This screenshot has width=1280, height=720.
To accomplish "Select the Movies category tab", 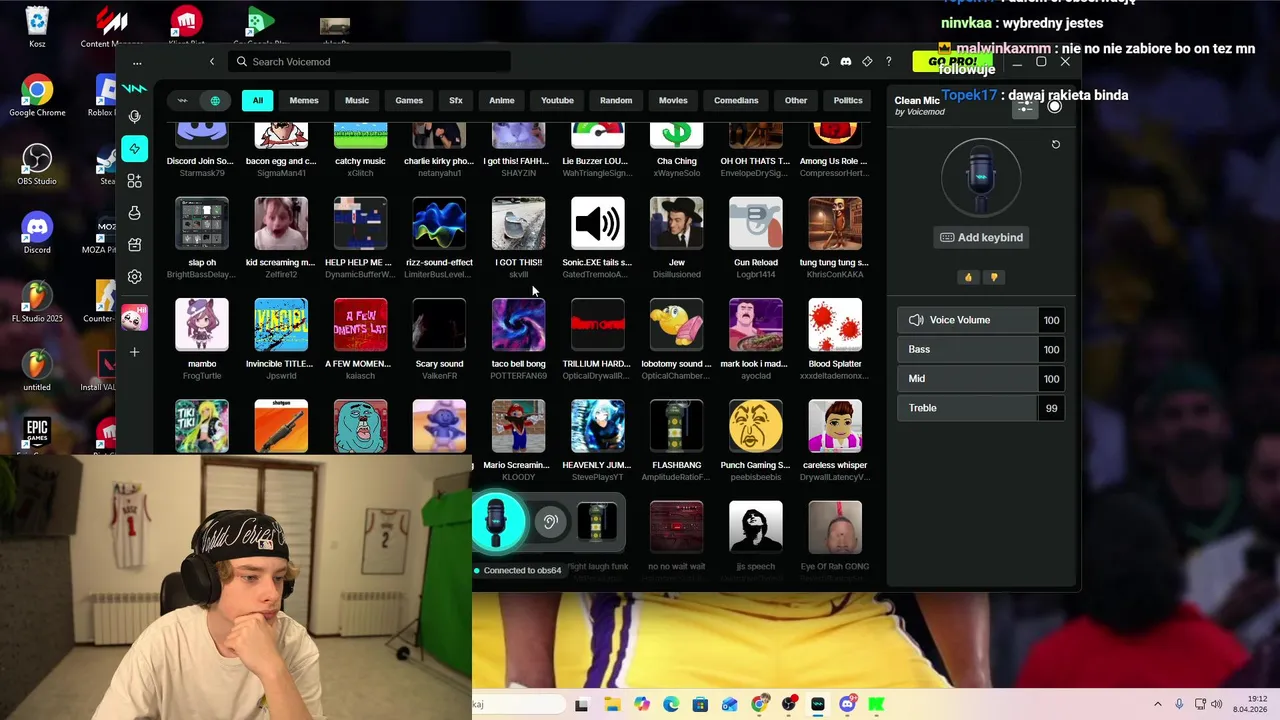I will 673,100.
